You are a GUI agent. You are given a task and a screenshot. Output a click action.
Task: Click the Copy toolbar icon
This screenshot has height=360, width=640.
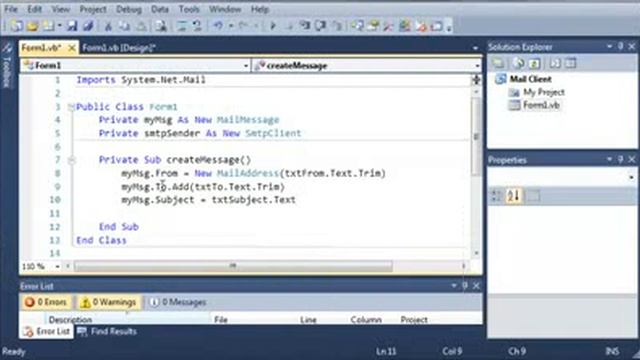pyautogui.click(x=124, y=27)
